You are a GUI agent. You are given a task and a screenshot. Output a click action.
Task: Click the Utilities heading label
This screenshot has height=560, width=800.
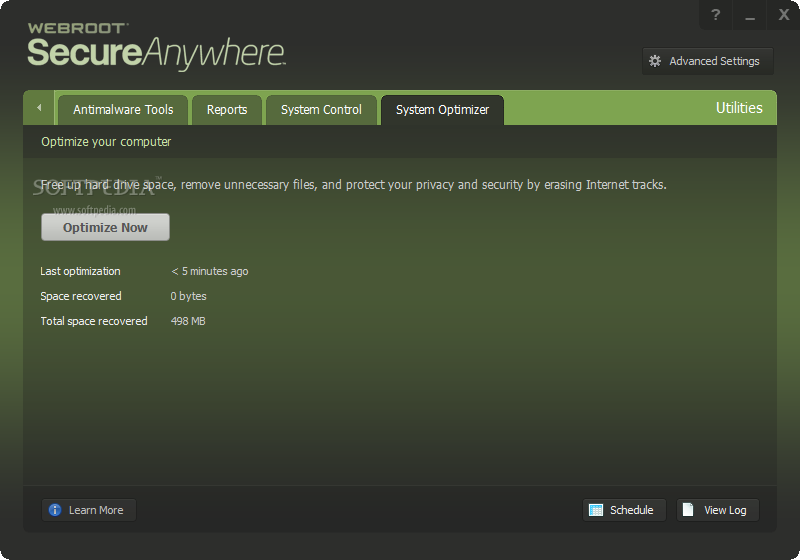tap(739, 108)
